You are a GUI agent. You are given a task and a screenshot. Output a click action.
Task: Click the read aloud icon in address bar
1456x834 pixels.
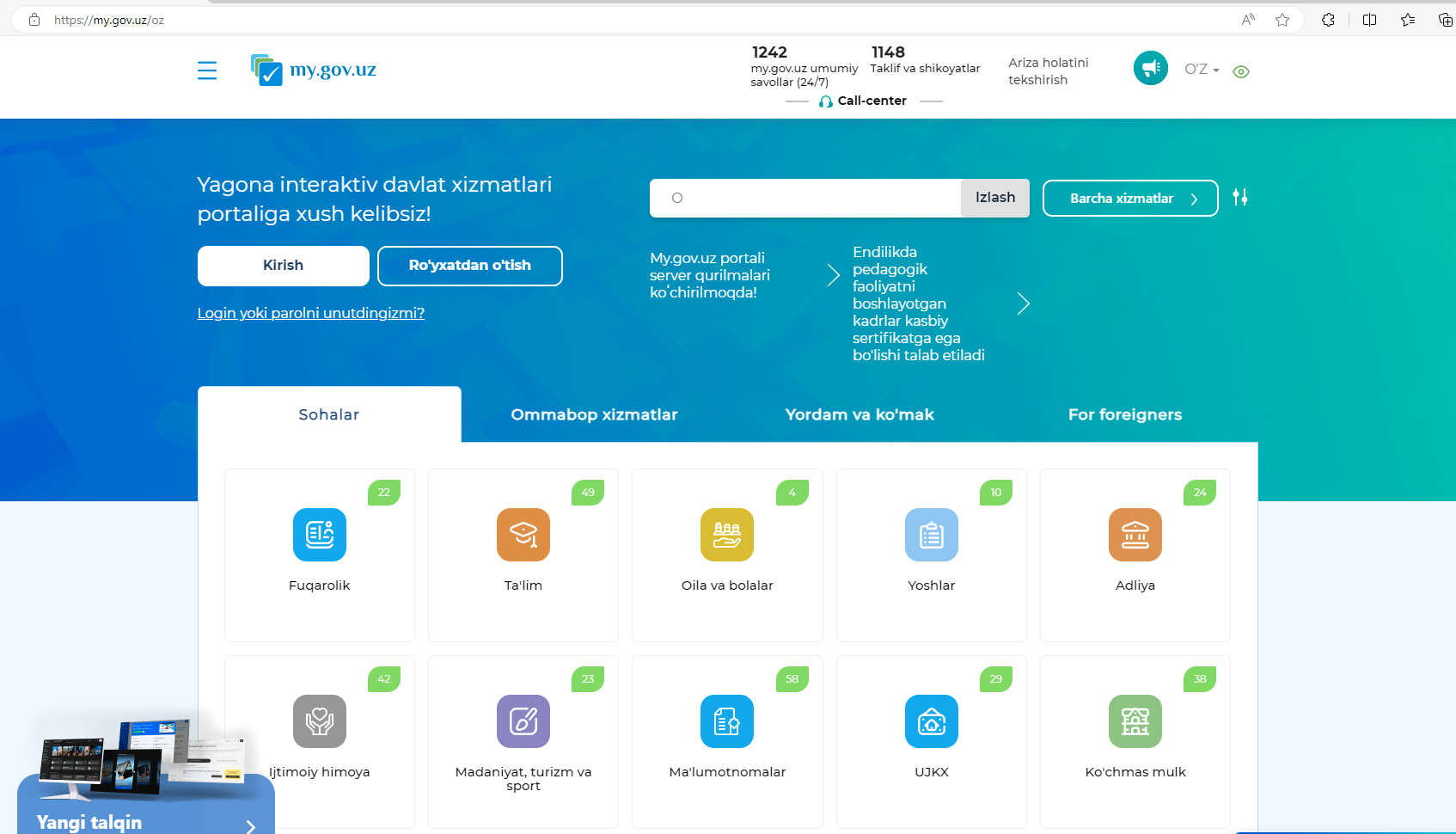1248,20
